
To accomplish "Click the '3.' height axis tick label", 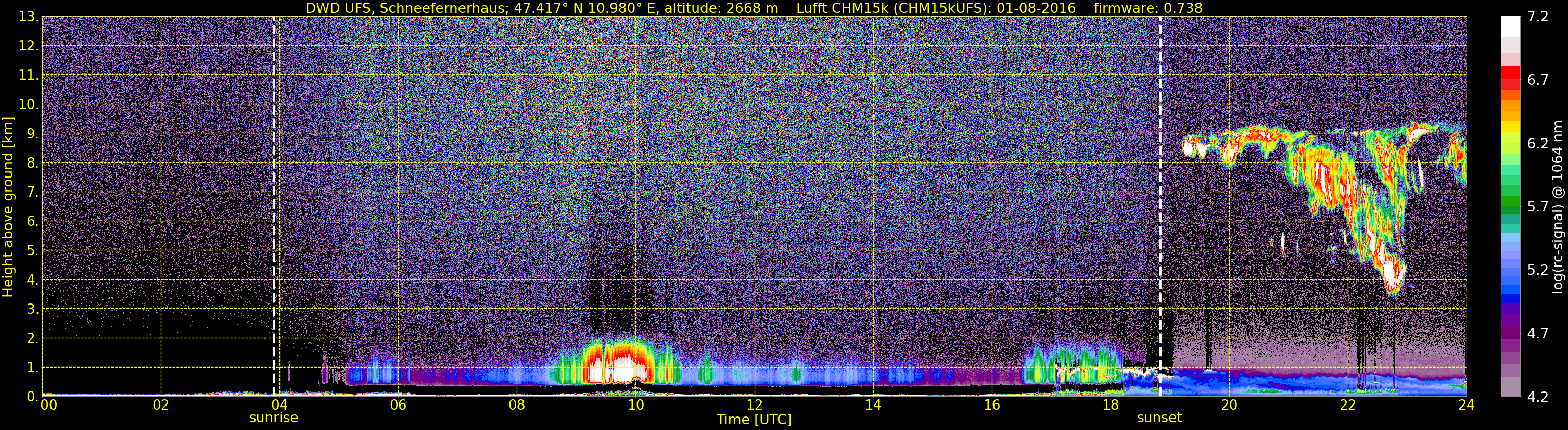I will coord(32,309).
